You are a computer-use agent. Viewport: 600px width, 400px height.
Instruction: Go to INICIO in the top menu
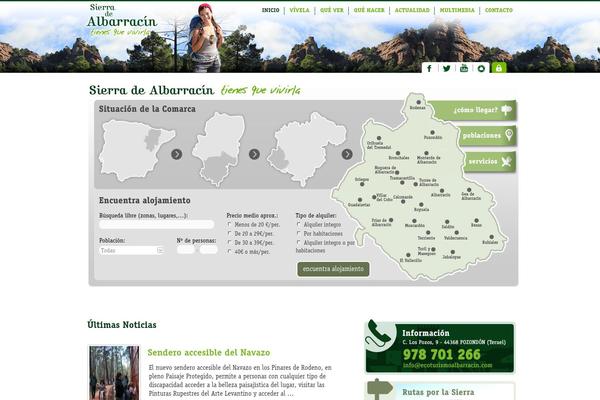pyautogui.click(x=271, y=10)
